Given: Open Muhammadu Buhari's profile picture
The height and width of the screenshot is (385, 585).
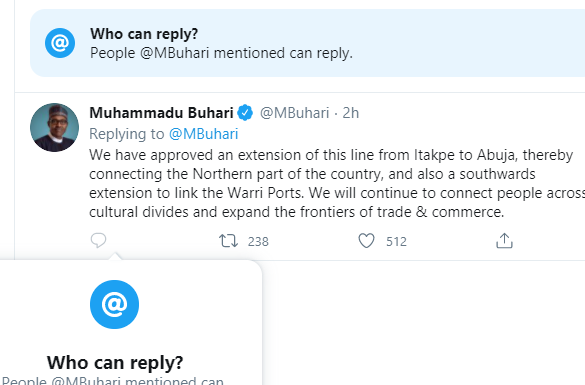Looking at the screenshot, I should tap(54, 128).
